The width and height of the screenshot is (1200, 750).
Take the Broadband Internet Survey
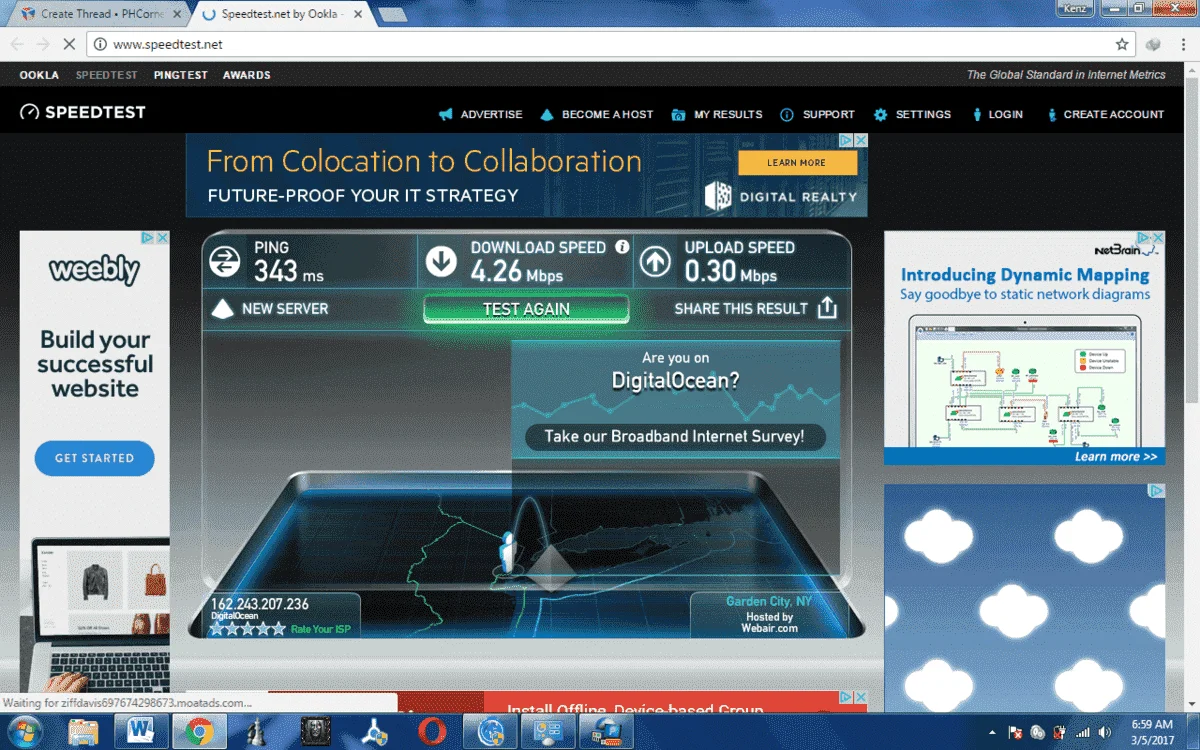pos(675,436)
